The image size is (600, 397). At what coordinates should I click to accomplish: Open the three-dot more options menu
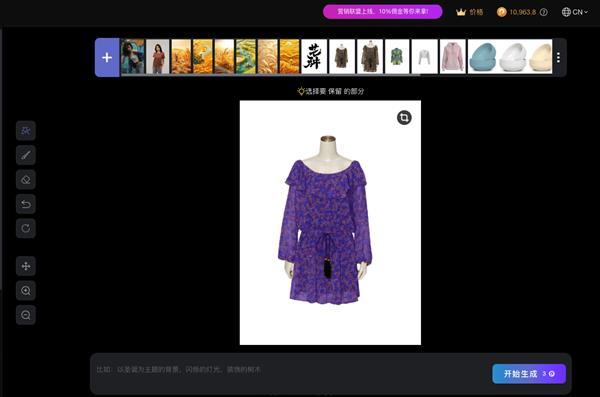pos(558,57)
